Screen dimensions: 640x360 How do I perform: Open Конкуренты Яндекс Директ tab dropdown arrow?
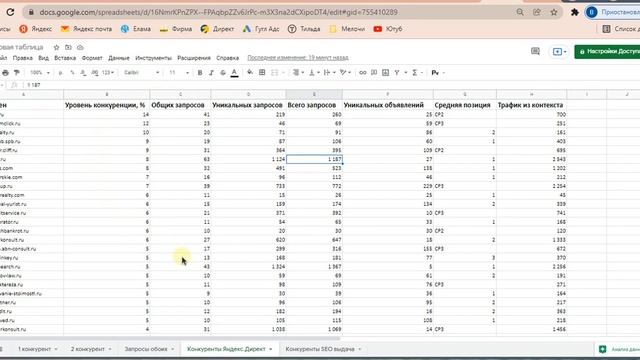pyautogui.click(x=271, y=349)
